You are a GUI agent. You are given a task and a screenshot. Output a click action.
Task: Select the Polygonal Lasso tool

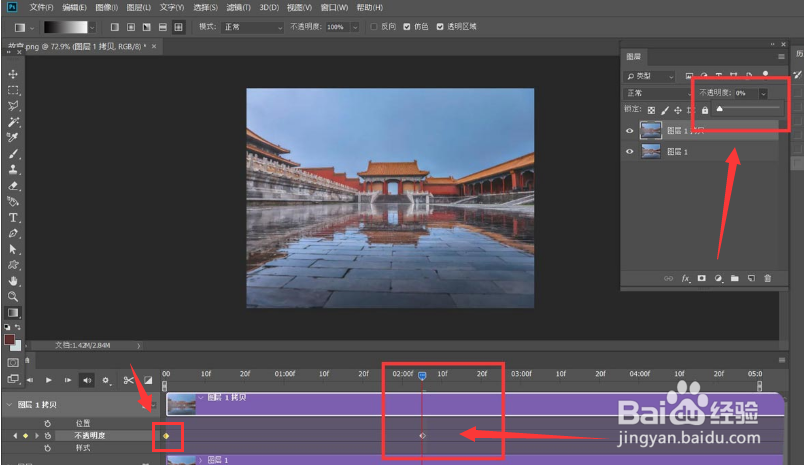(x=13, y=106)
